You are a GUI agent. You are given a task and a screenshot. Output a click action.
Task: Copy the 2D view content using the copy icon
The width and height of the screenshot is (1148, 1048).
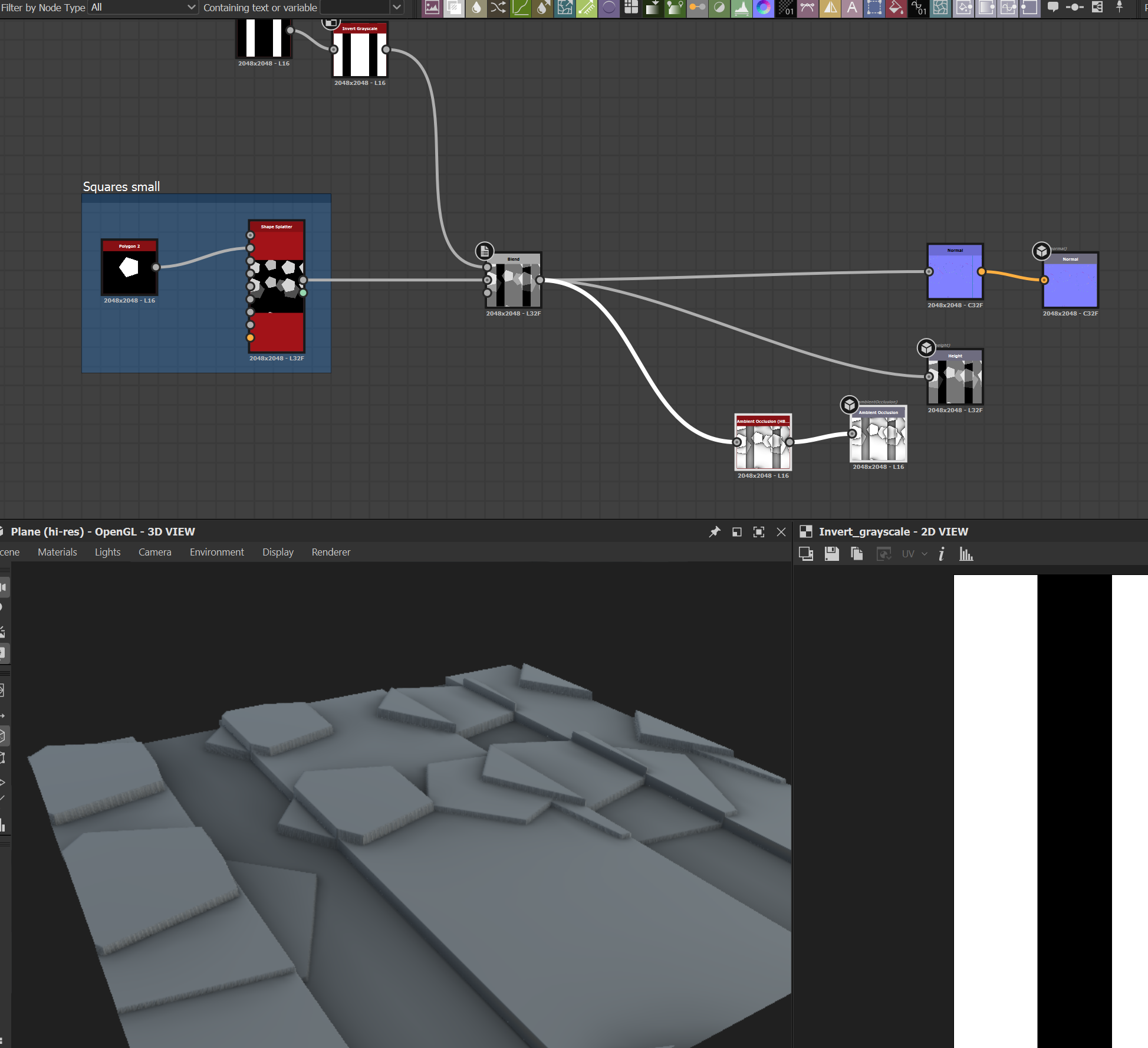(x=856, y=554)
